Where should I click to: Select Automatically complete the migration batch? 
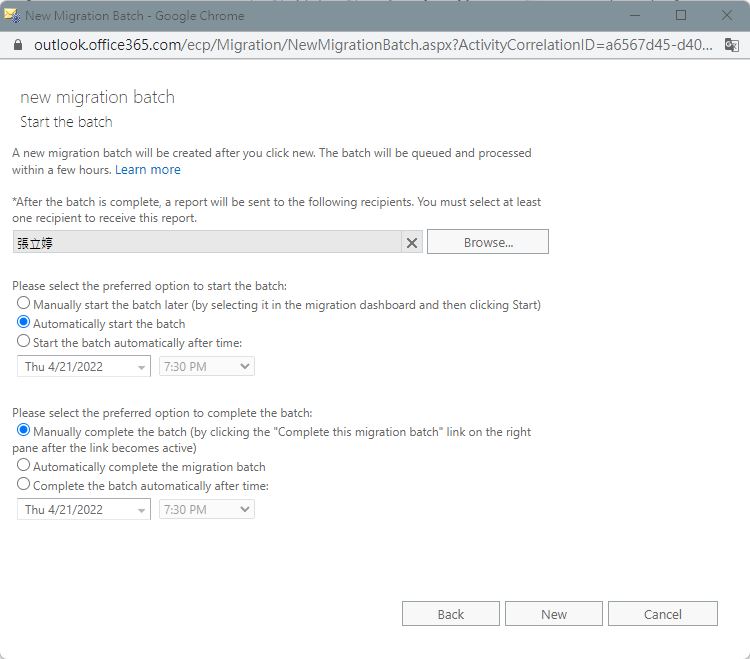point(23,465)
